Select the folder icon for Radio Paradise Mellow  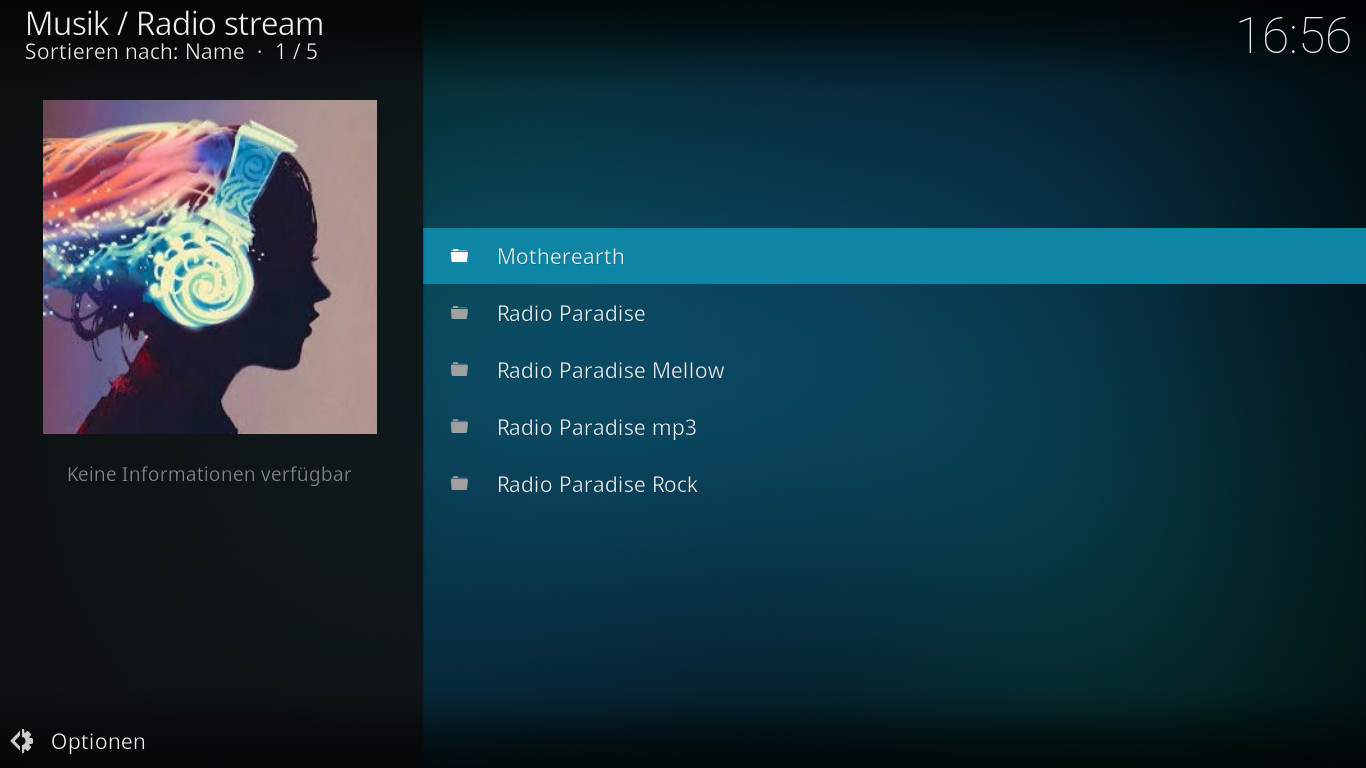pos(459,370)
